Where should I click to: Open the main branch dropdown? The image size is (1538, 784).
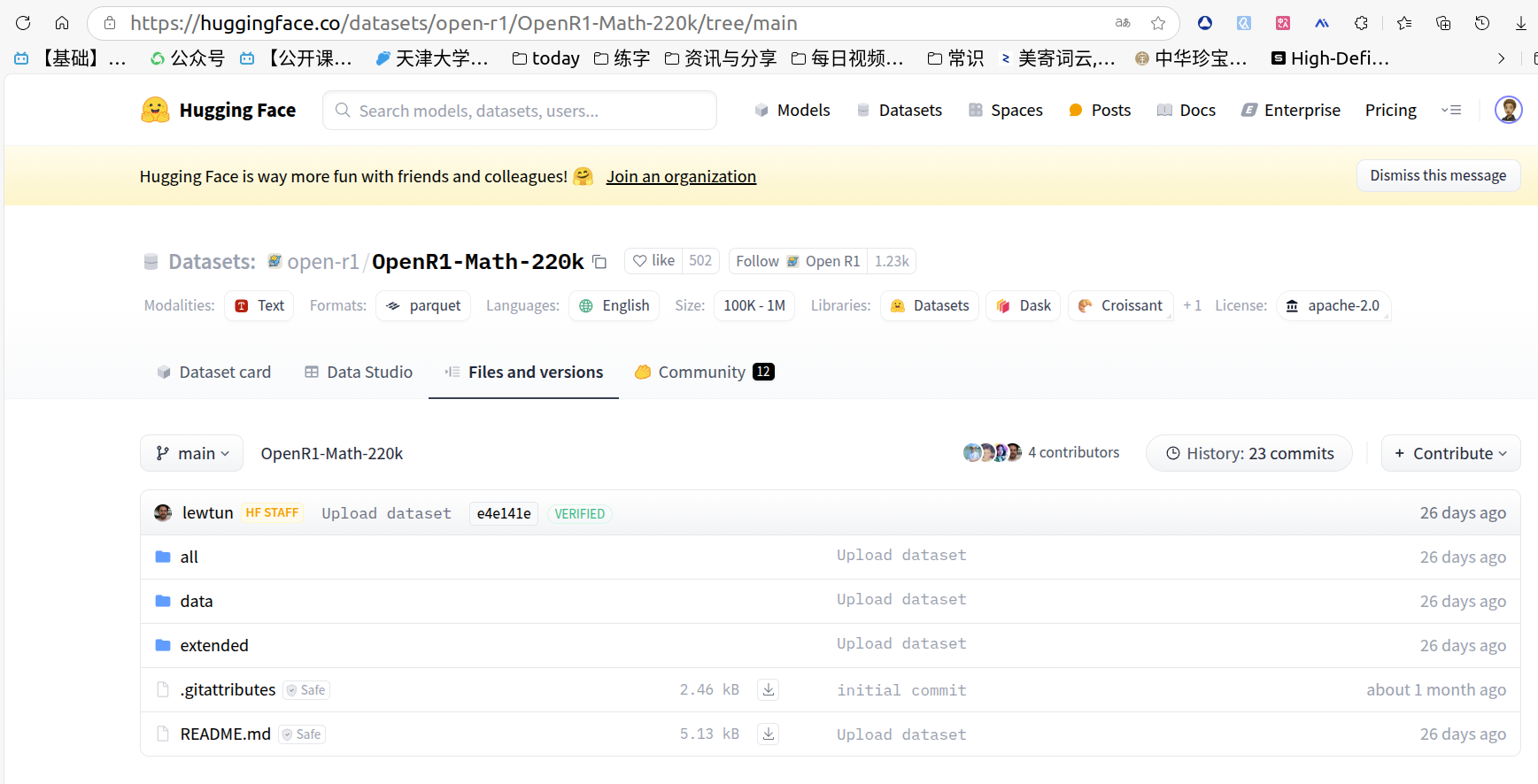point(192,453)
